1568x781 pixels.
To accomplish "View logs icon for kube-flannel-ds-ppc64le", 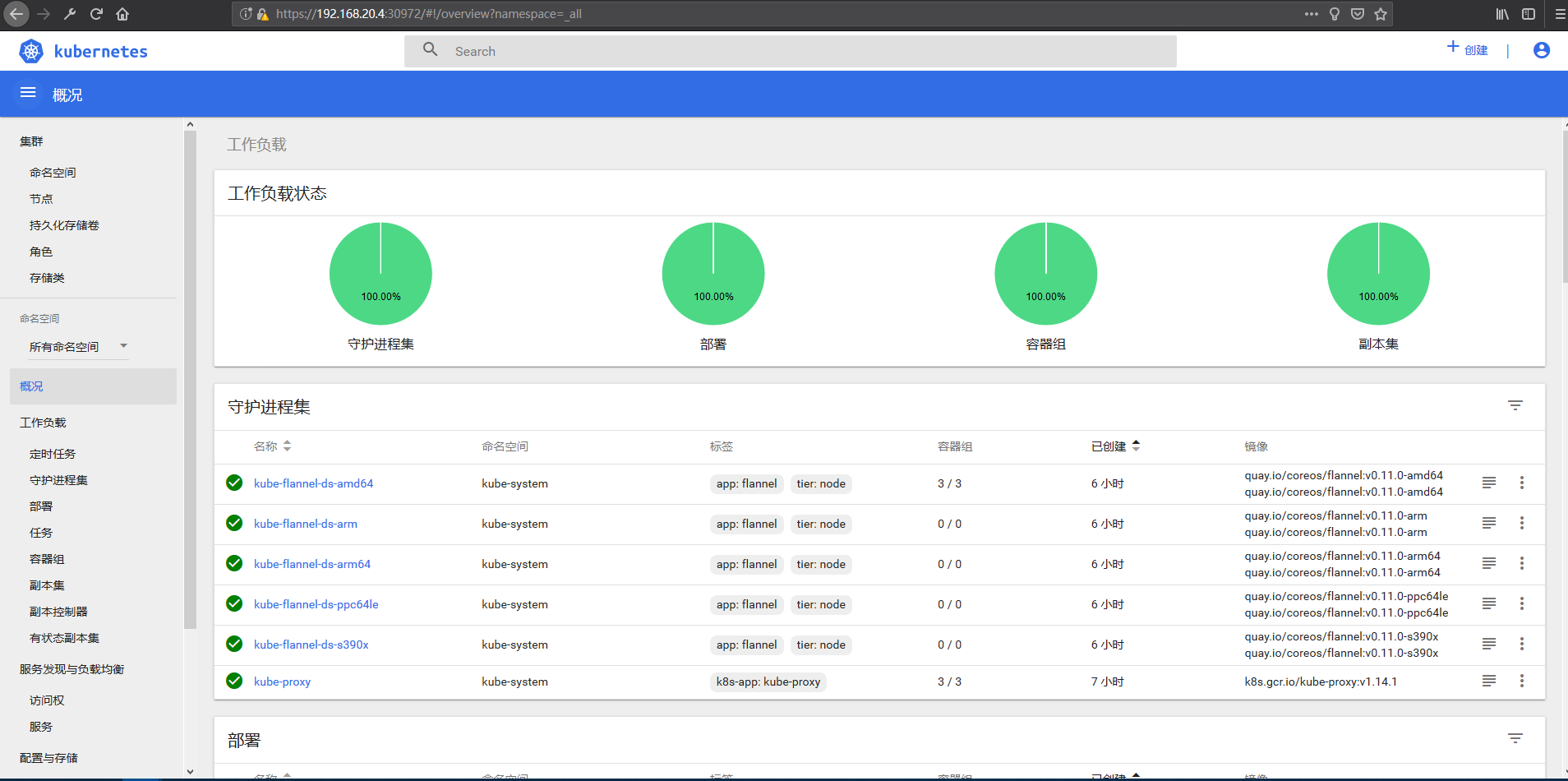I will (1489, 603).
